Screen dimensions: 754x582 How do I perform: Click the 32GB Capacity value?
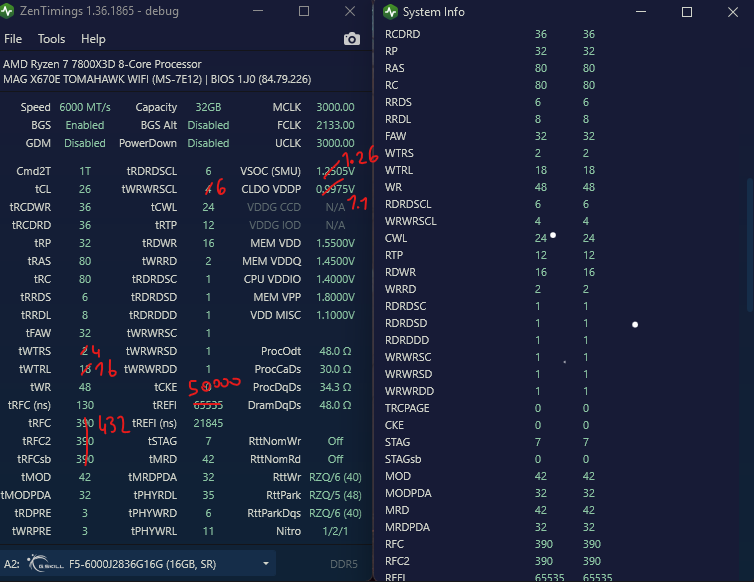click(x=208, y=107)
